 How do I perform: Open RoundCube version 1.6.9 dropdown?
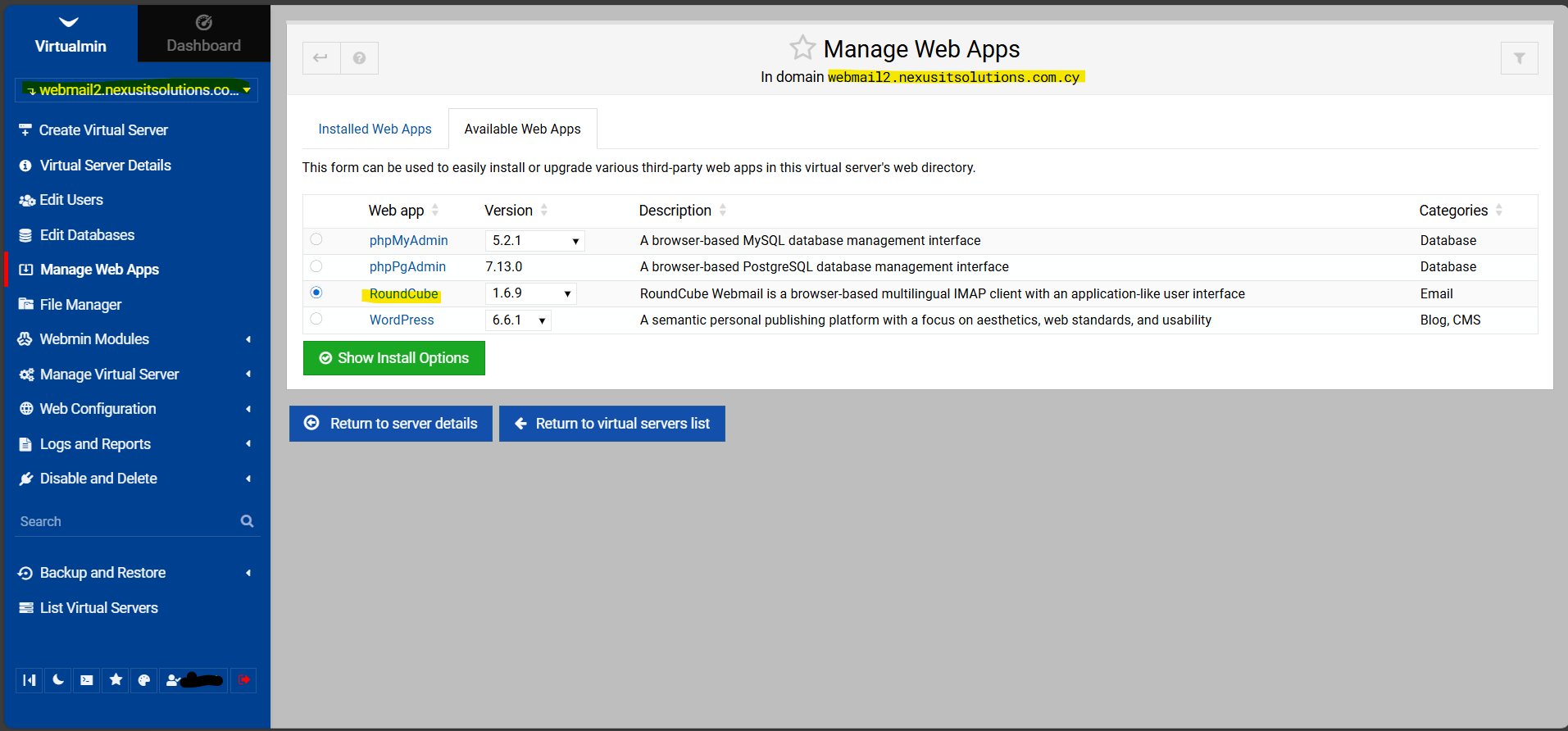tap(531, 293)
